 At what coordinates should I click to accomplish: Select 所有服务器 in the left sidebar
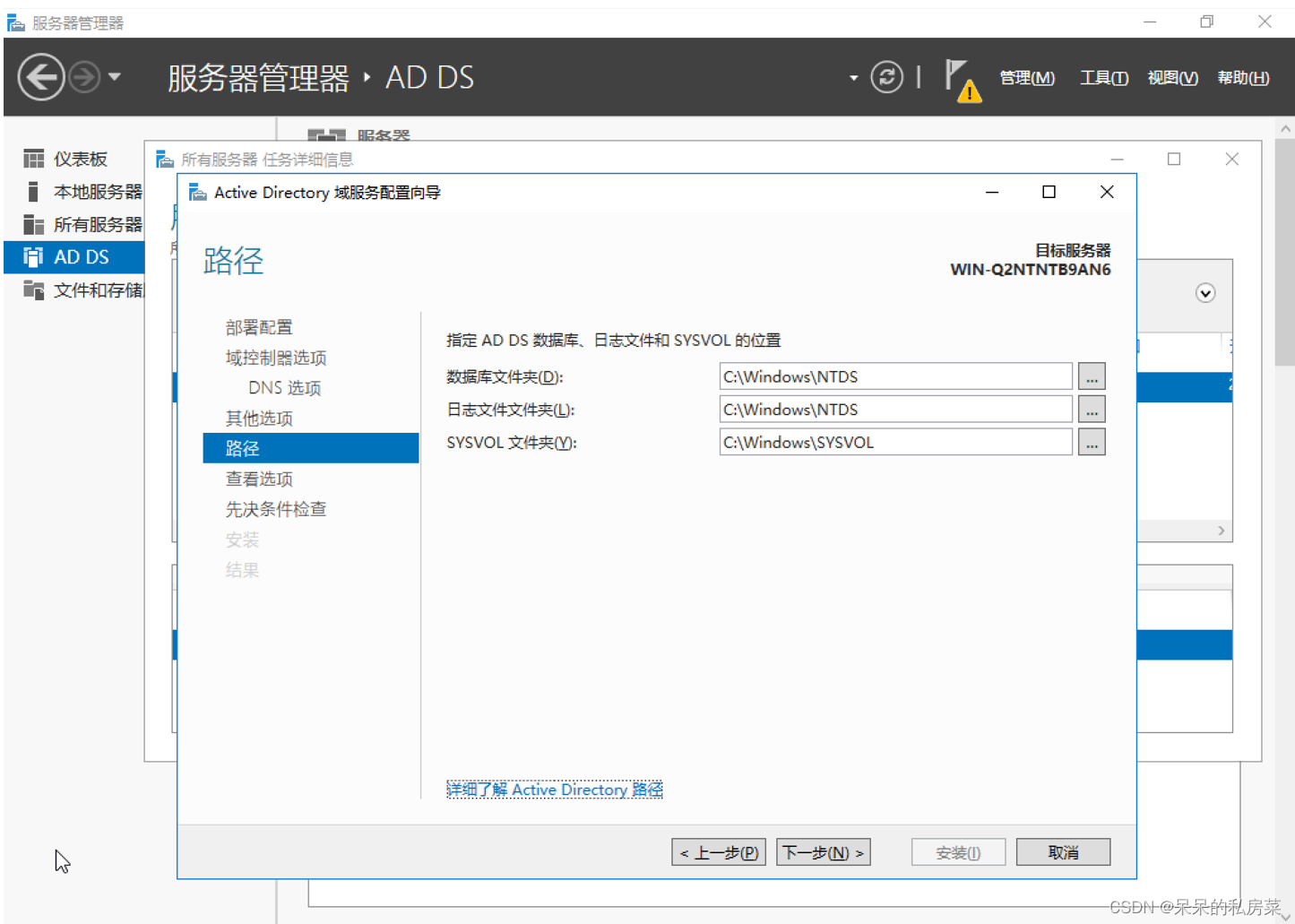tap(73, 224)
